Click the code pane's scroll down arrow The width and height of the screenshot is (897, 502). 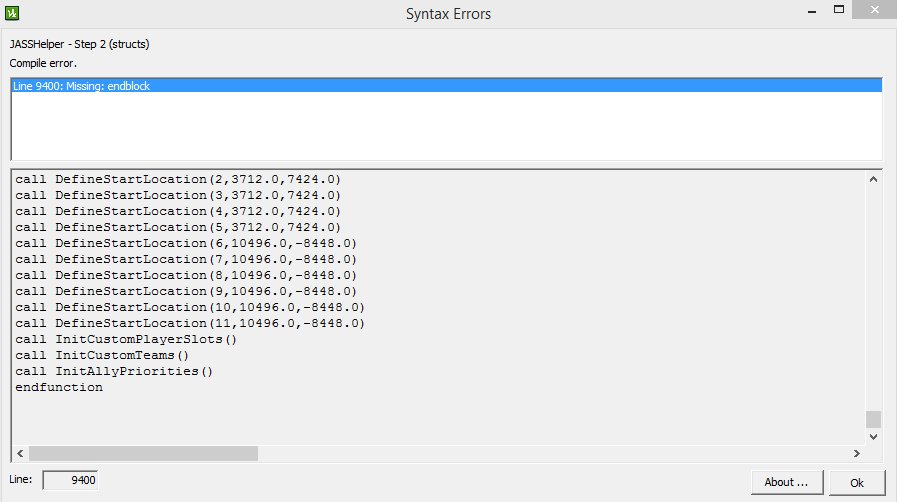click(873, 436)
